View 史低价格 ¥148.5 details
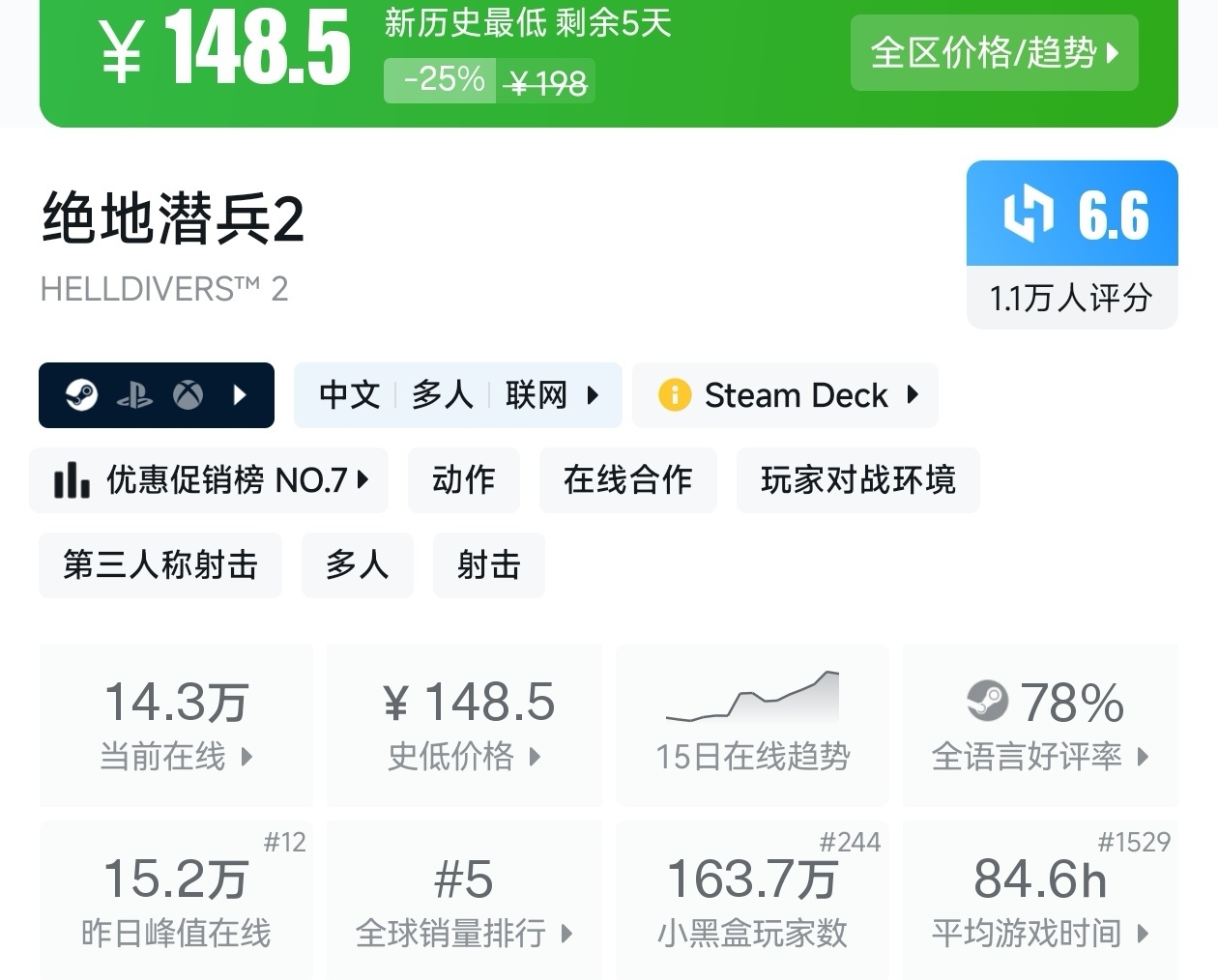This screenshot has width=1218, height=980. 464,725
